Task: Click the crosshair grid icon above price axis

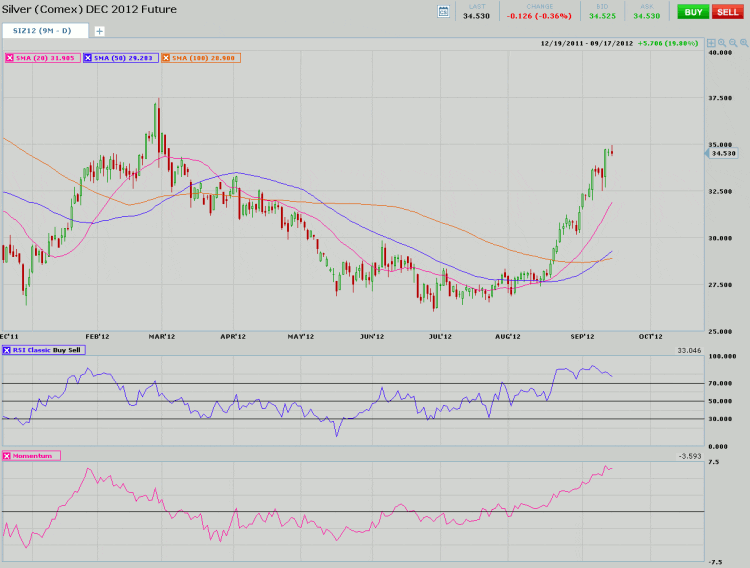Action: (x=710, y=44)
